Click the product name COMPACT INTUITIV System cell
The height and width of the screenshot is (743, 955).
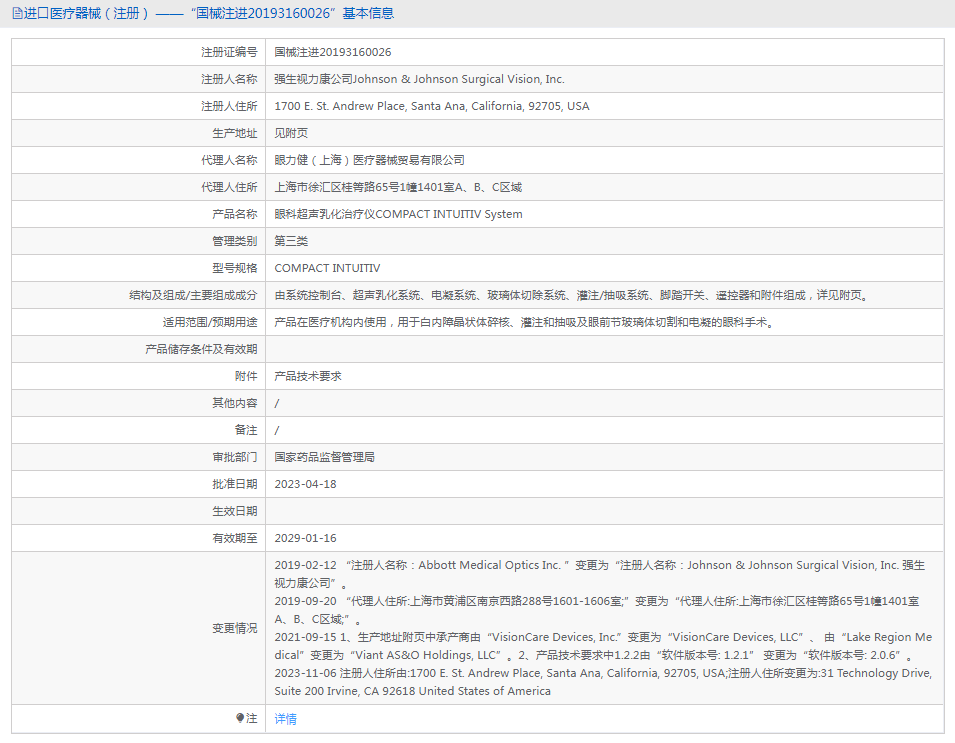398,214
